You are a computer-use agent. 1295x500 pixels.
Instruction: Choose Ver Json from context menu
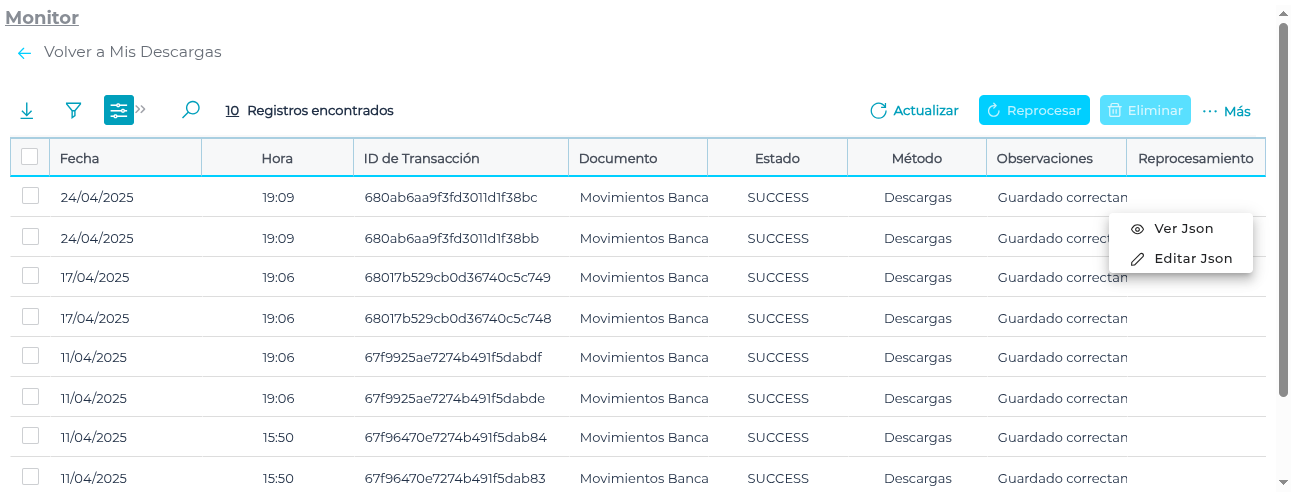click(x=1183, y=229)
